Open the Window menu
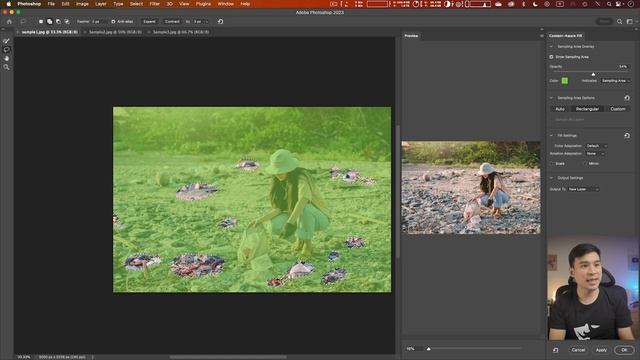Viewport: 640px width, 360px height. click(225, 4)
